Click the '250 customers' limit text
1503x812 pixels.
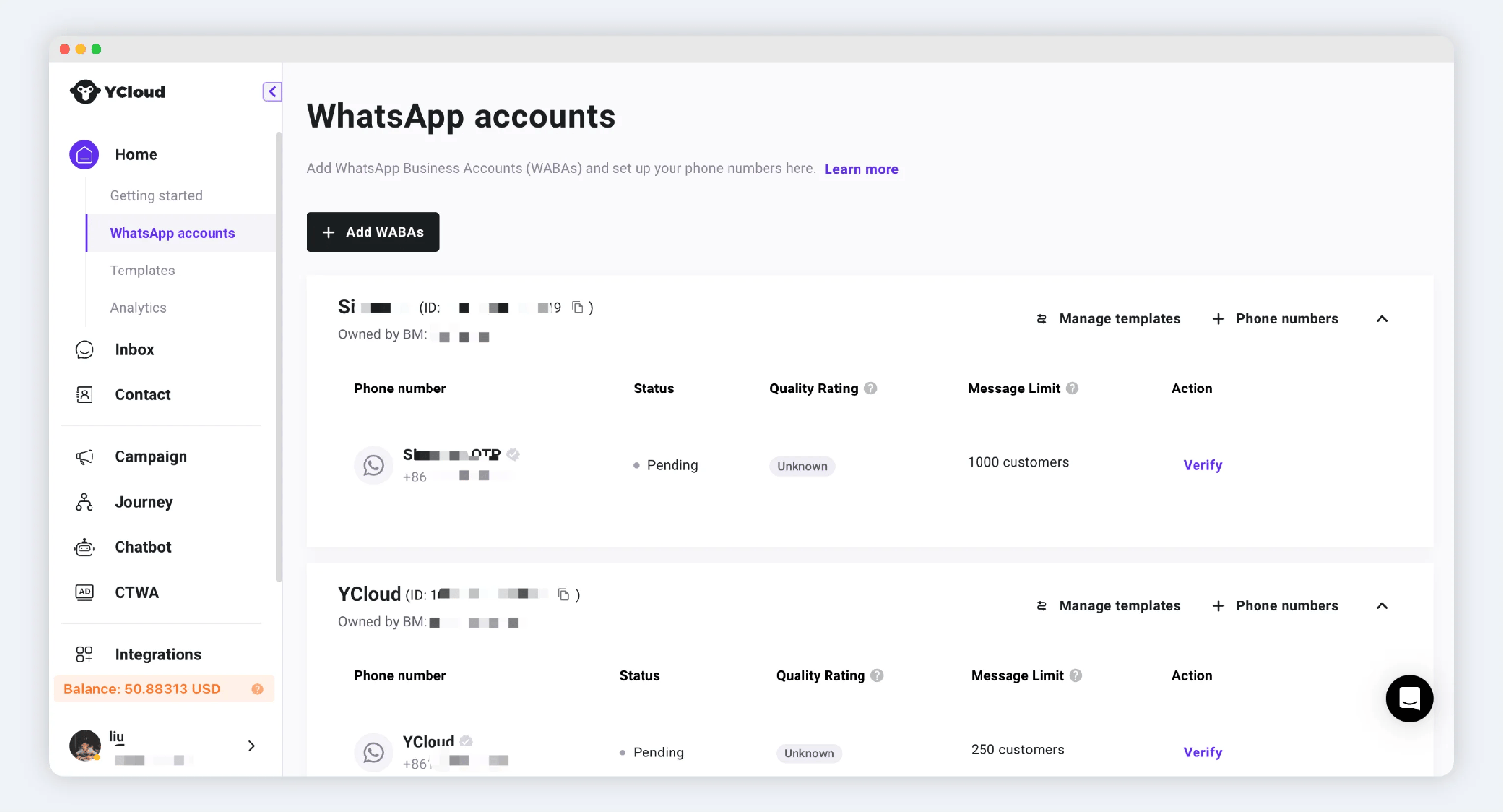(x=1017, y=750)
